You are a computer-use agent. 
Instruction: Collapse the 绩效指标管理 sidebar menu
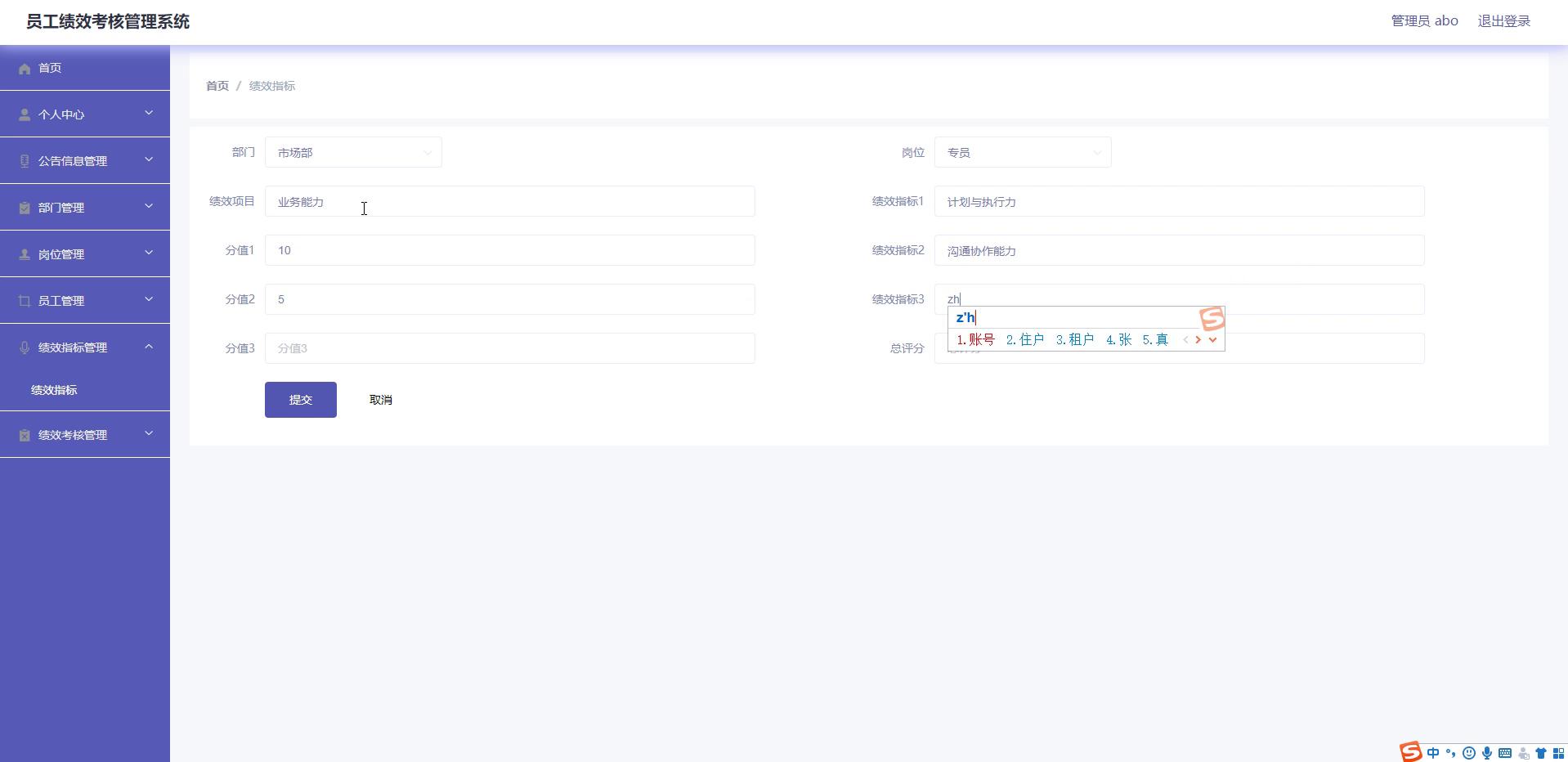(x=85, y=347)
